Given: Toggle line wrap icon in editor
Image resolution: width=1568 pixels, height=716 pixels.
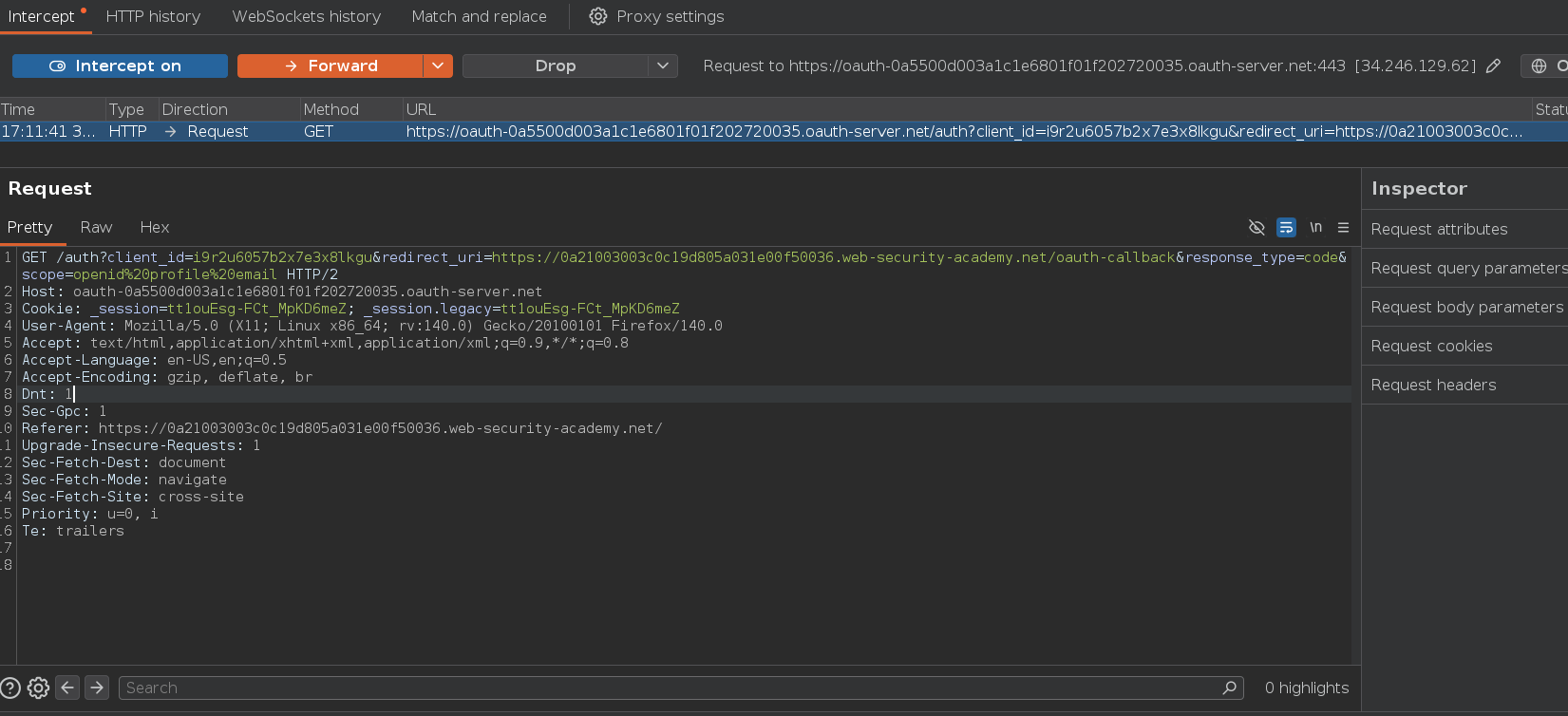Looking at the screenshot, I should click(x=1286, y=227).
